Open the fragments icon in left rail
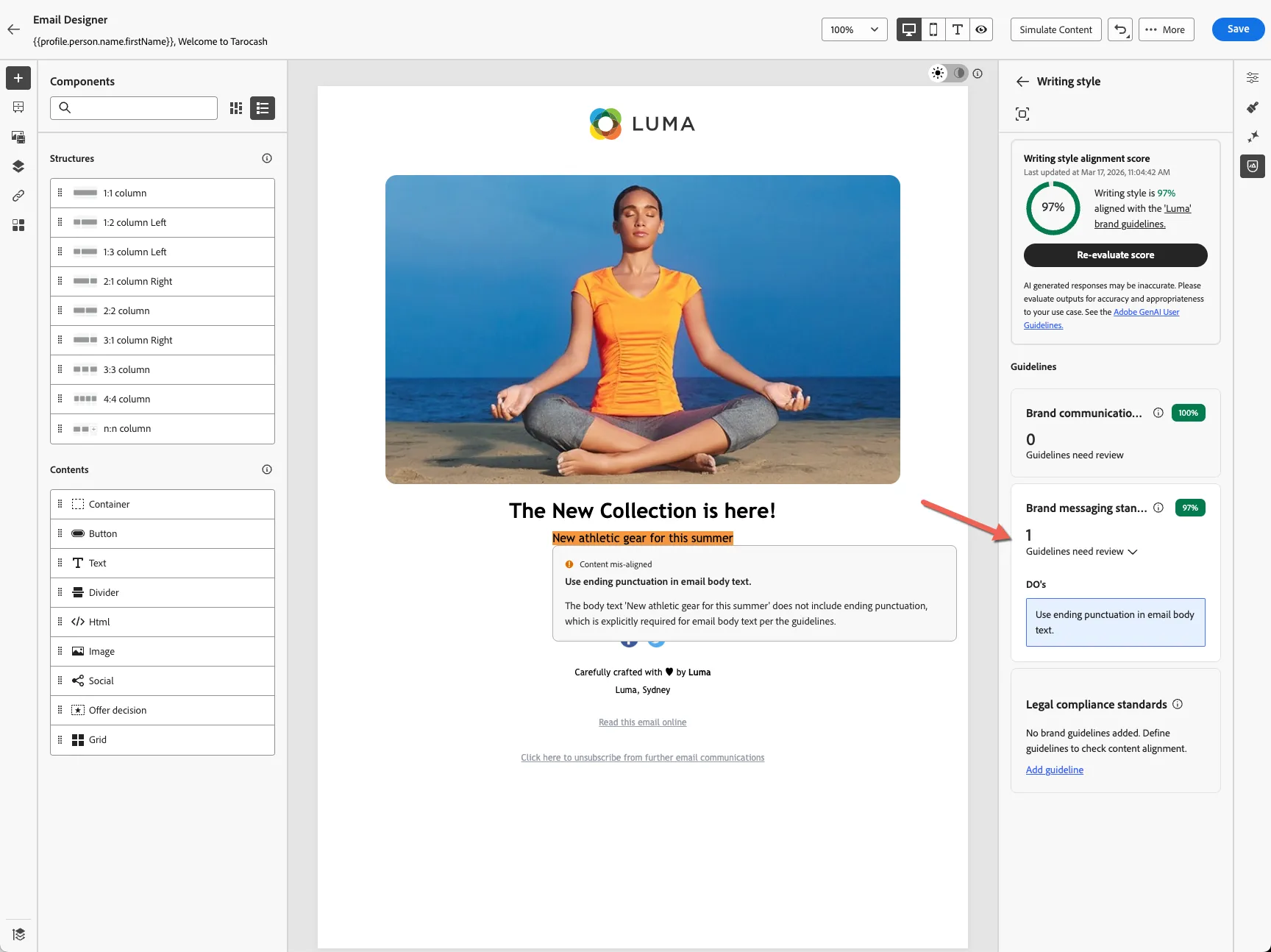 pos(18,225)
